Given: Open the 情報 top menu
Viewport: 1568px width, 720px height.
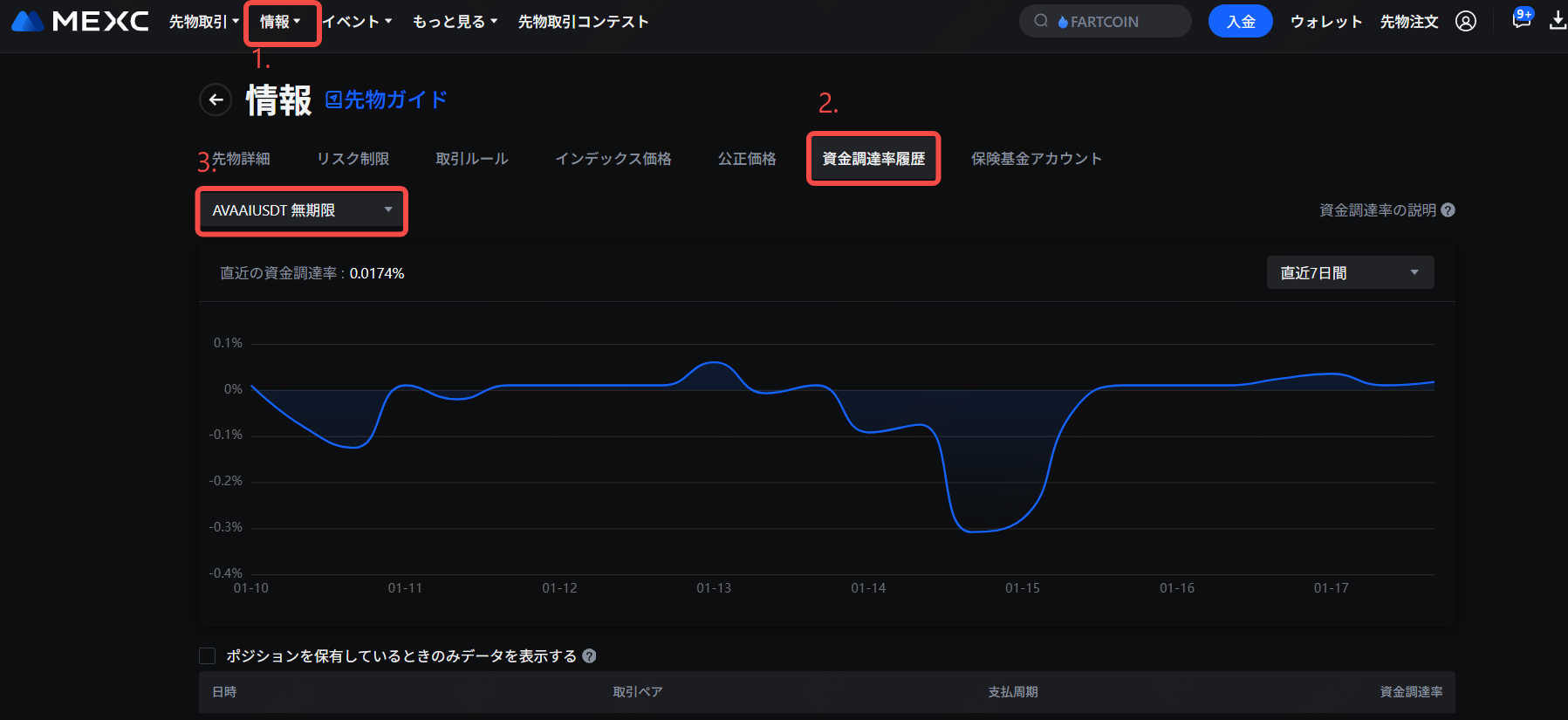Looking at the screenshot, I should [280, 22].
